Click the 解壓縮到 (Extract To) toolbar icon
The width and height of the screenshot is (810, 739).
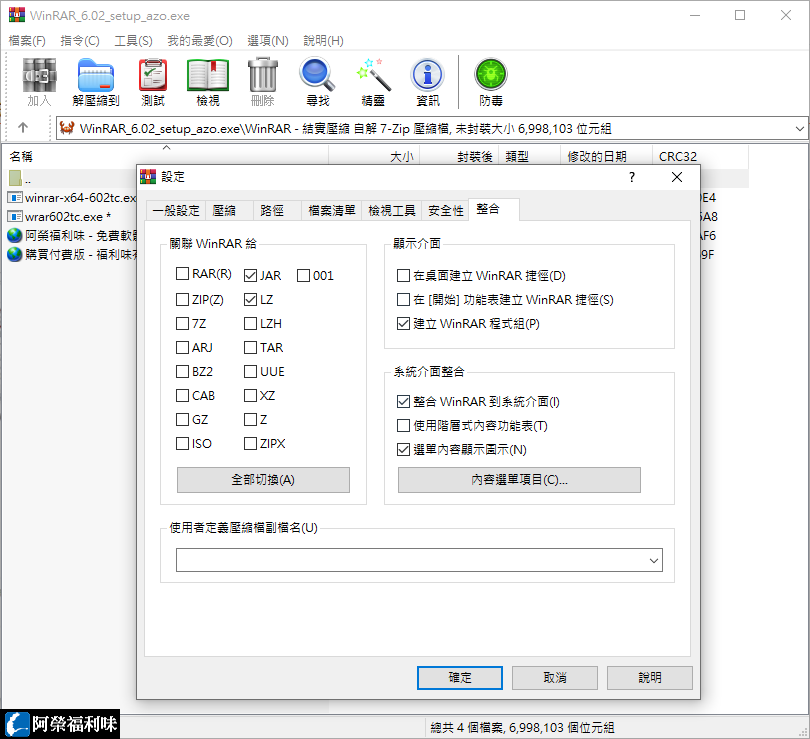click(96, 75)
